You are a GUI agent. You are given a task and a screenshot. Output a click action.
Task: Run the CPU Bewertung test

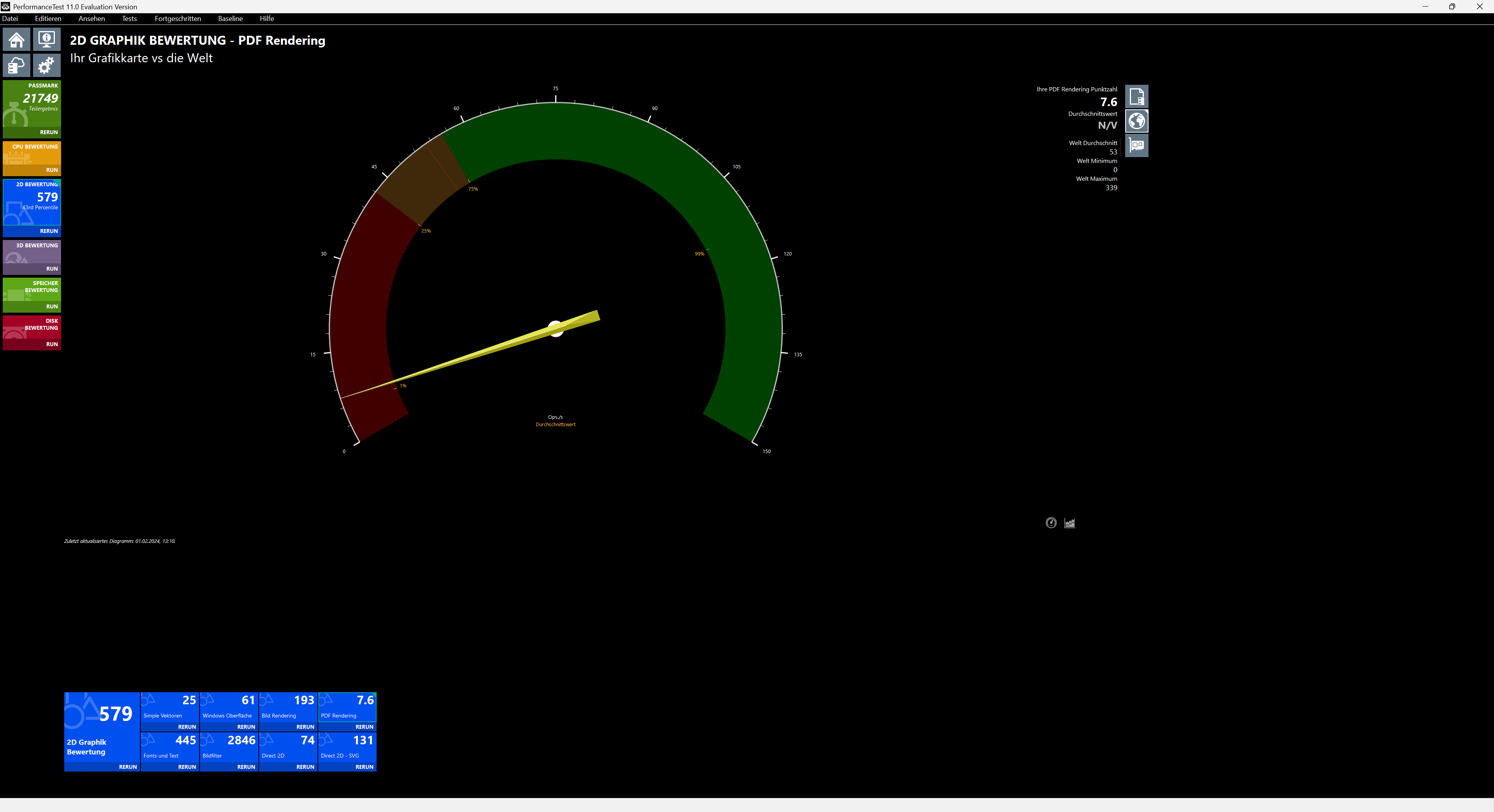(52, 170)
